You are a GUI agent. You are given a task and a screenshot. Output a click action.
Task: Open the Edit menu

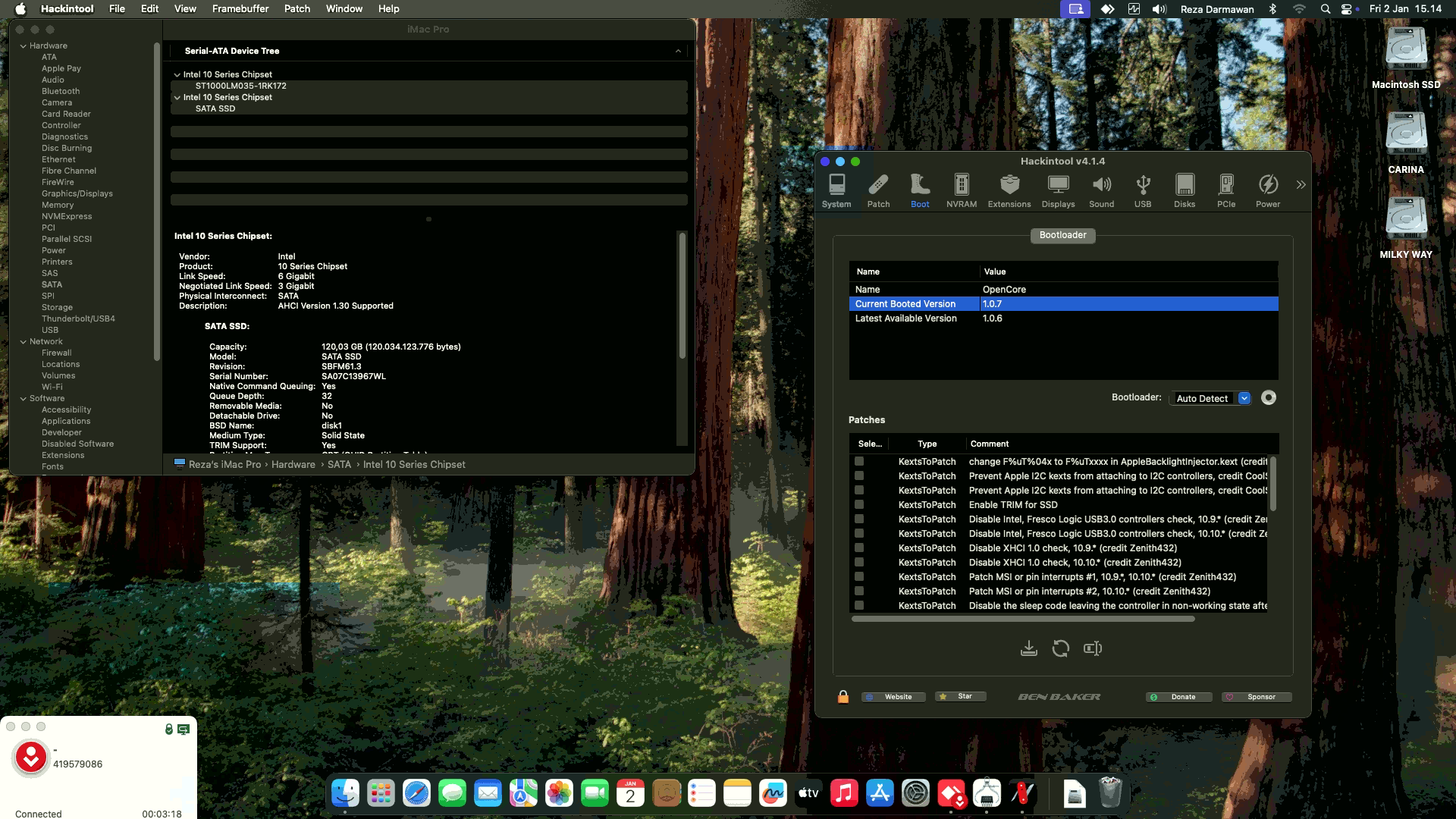(x=150, y=9)
